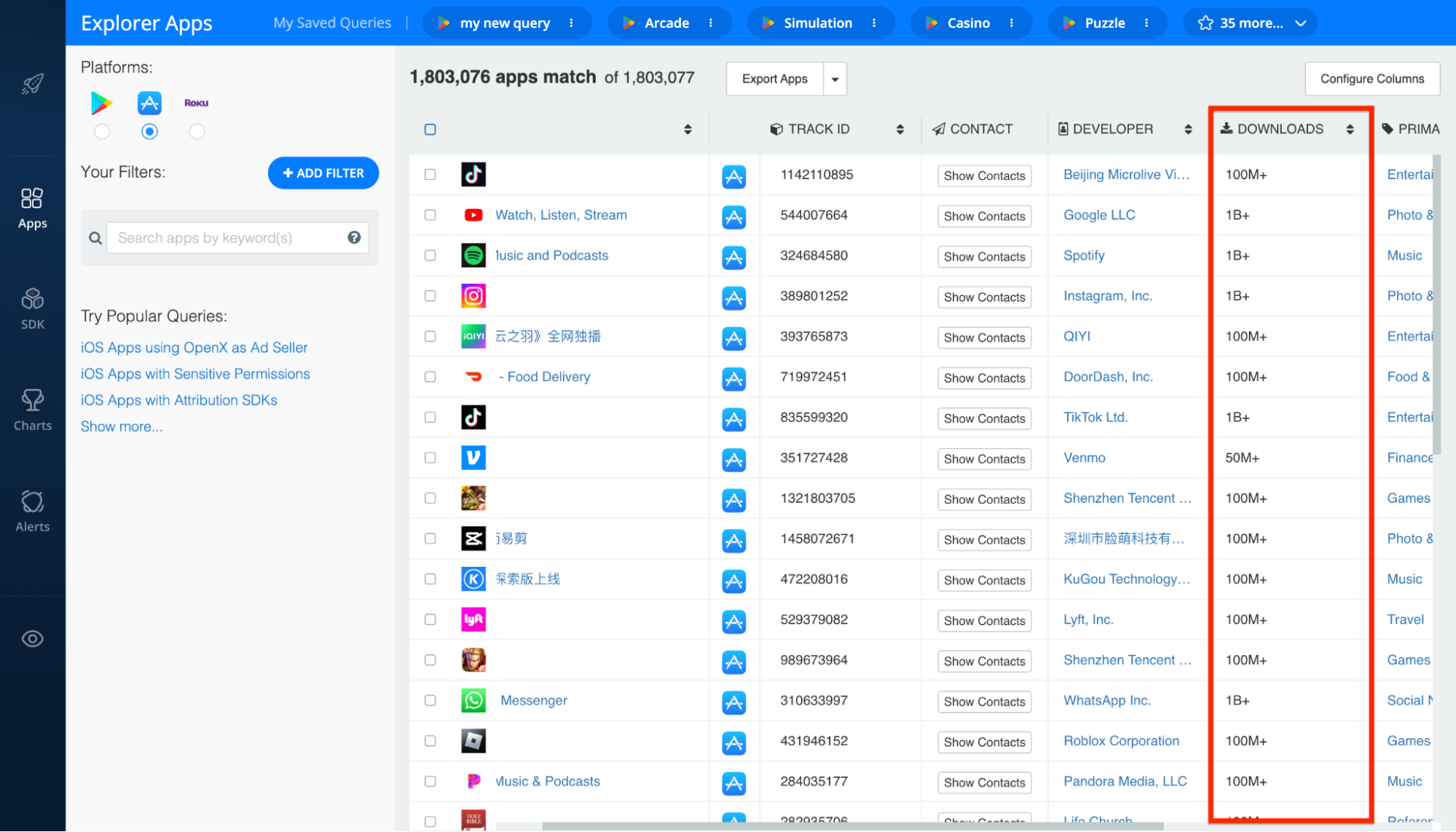The image size is (1456, 832).
Task: Open iOS Apps with Attribution SDKs query
Action: point(179,400)
